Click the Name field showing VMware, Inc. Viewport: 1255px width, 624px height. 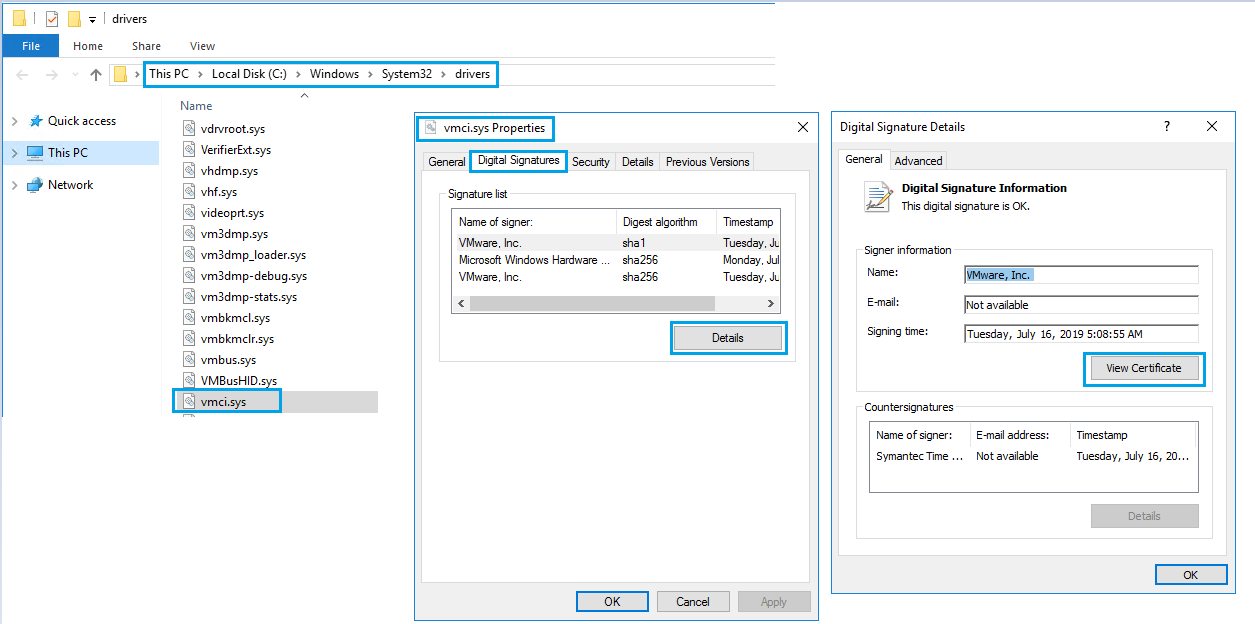click(x=1080, y=273)
